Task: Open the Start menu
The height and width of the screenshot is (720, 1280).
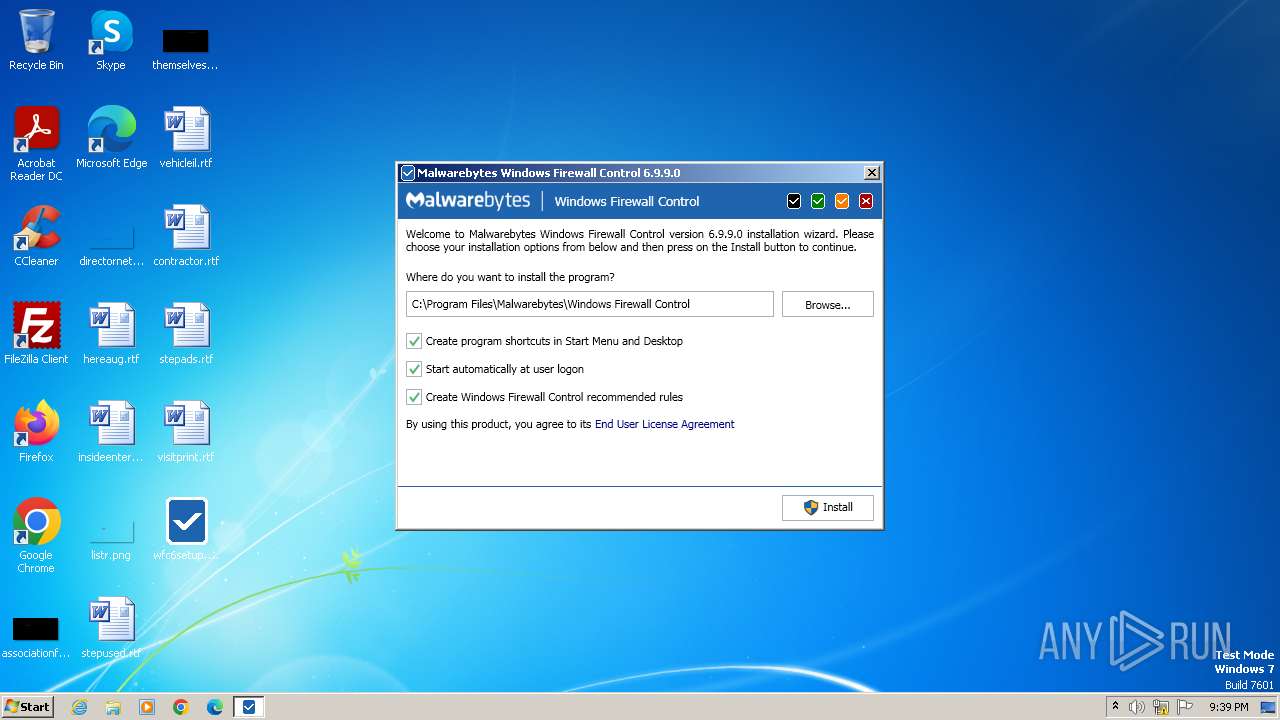Action: click(x=27, y=706)
